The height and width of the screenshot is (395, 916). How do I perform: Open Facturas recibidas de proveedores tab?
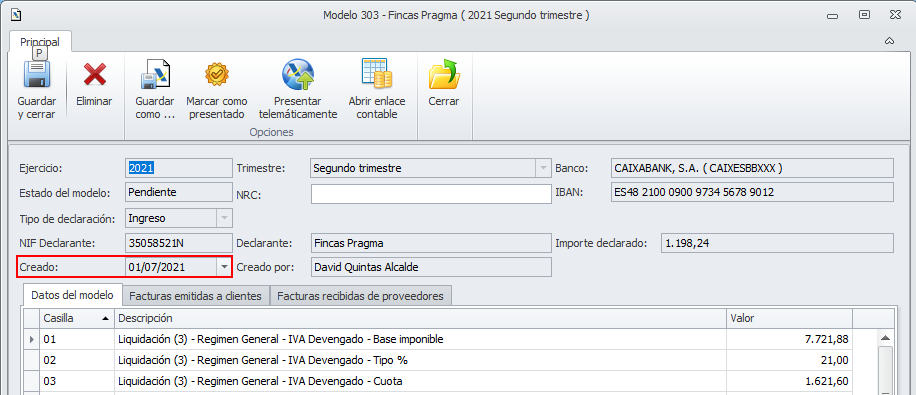360,296
